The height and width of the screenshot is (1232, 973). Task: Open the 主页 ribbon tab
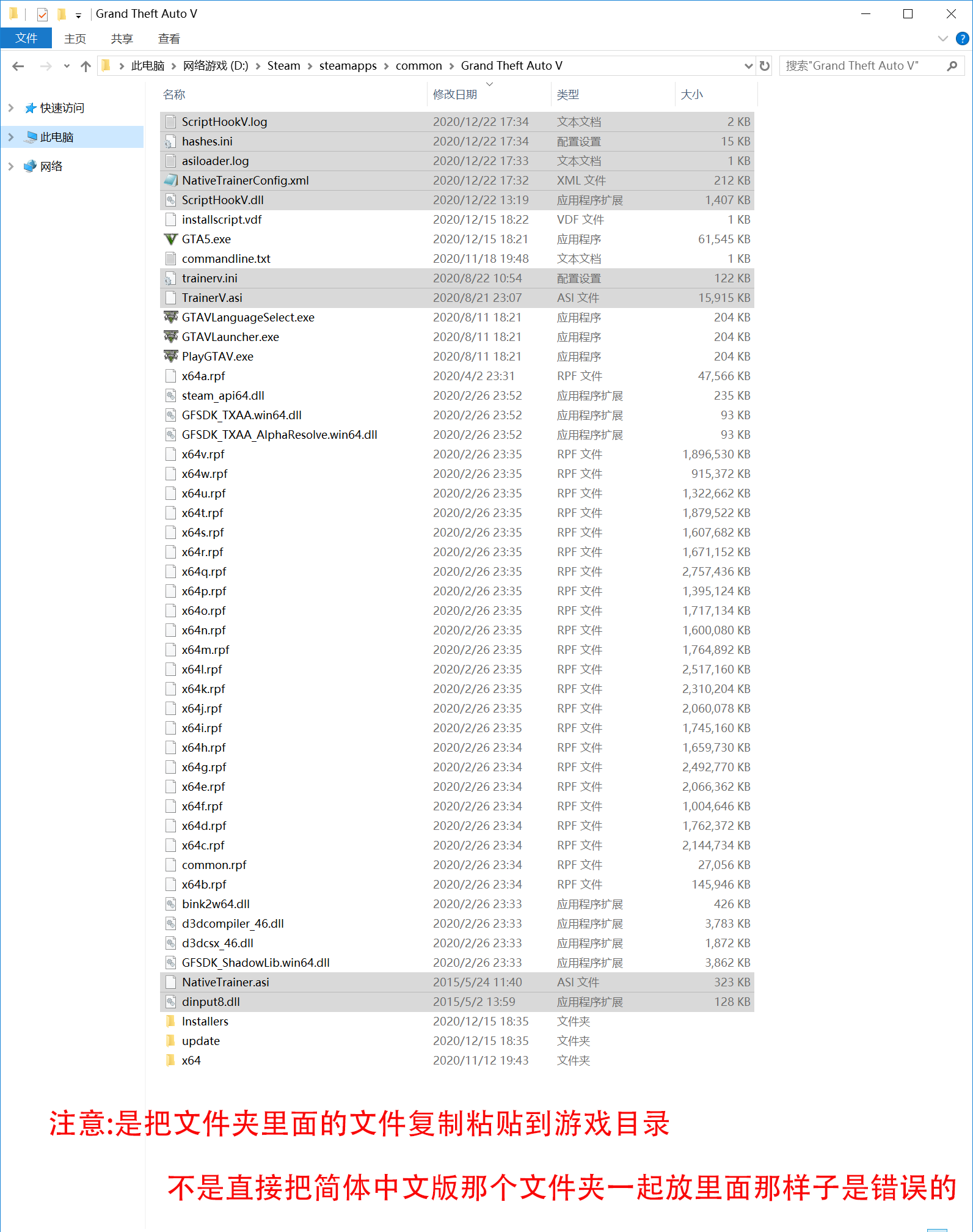(x=75, y=38)
